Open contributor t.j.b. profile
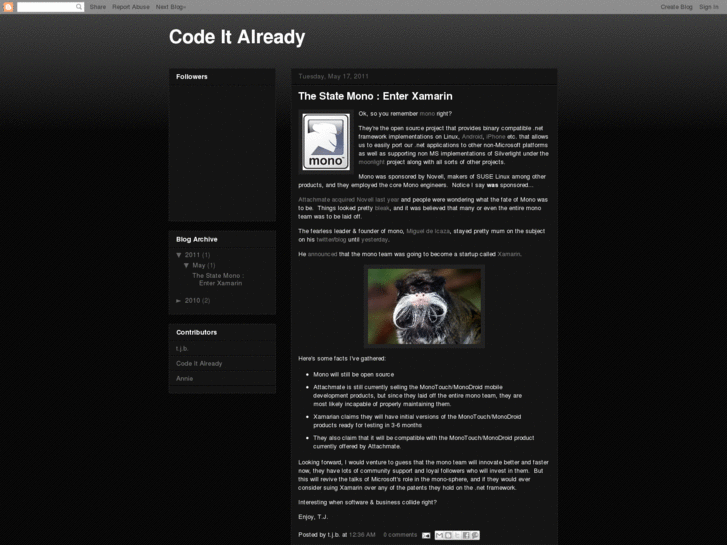 coord(182,348)
